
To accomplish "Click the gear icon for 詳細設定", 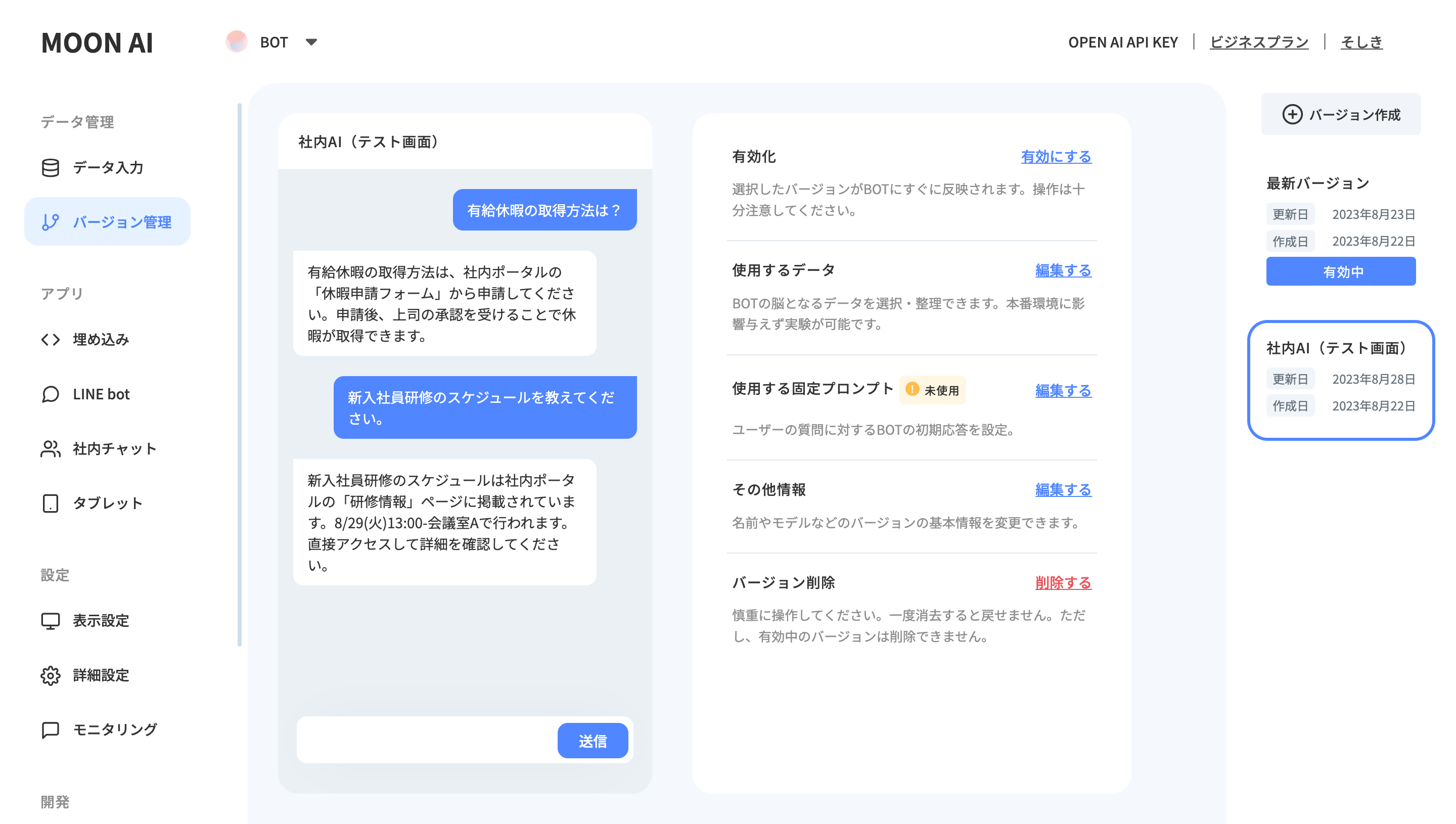I will 51,675.
